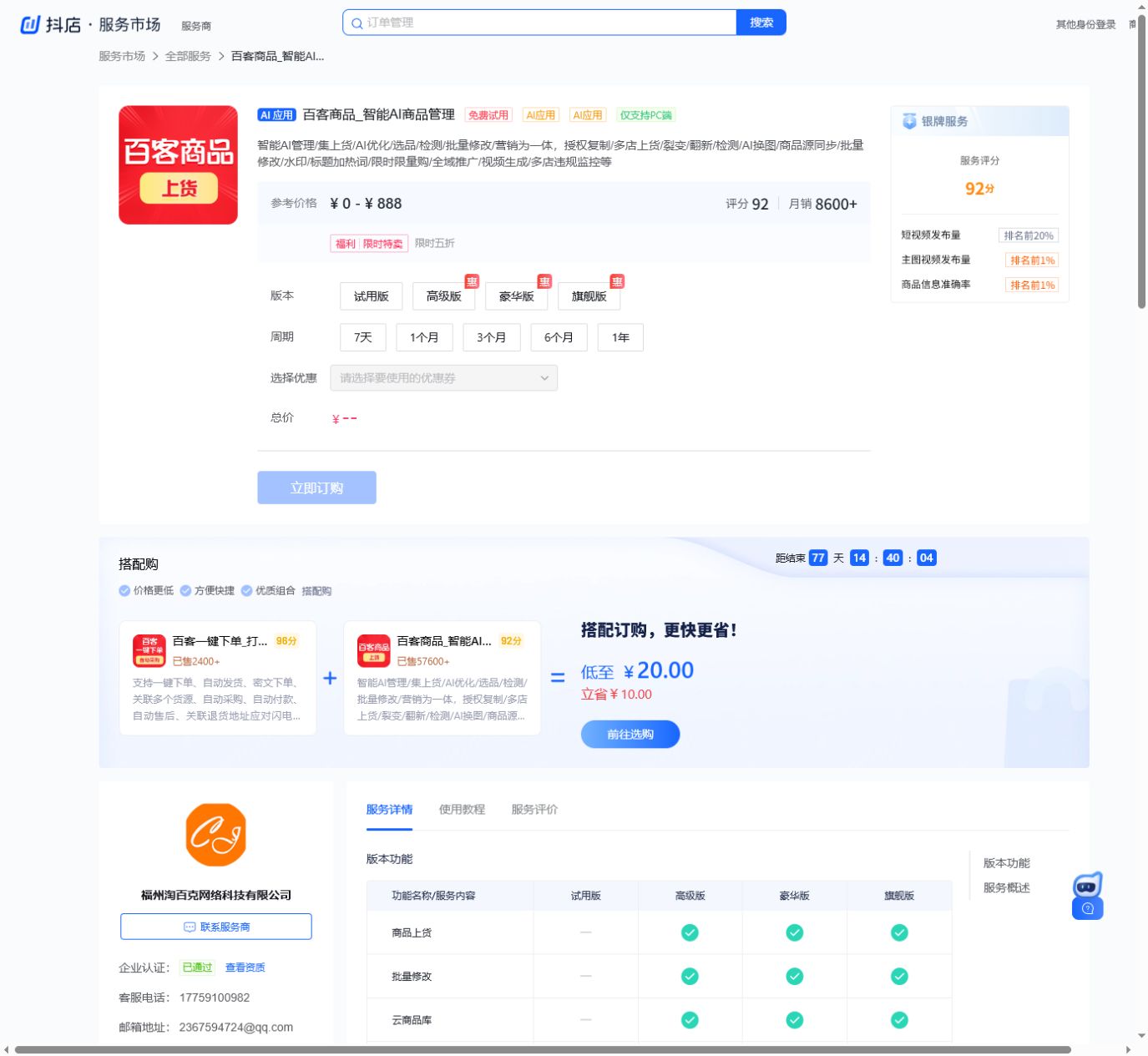The height and width of the screenshot is (1056, 1148).
Task: Click the email 2367594724@qq.com
Action: pos(236,1028)
